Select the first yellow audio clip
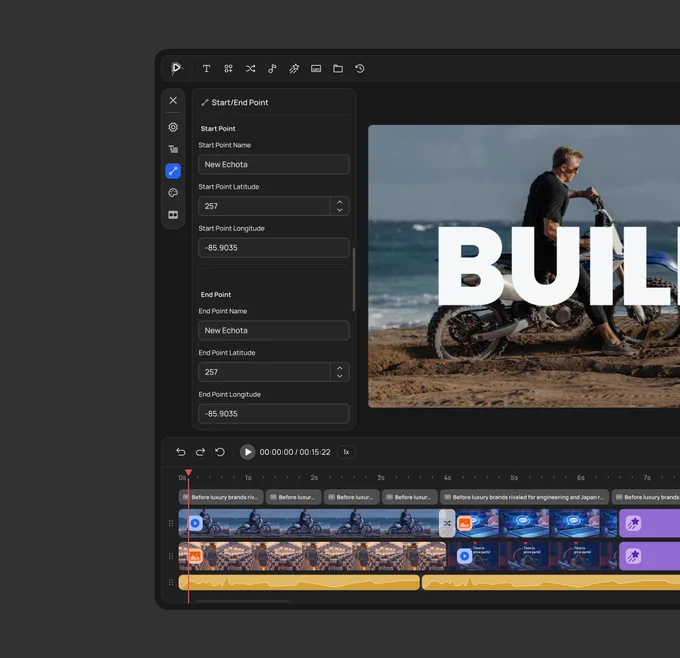The width and height of the screenshot is (680, 658). [299, 583]
